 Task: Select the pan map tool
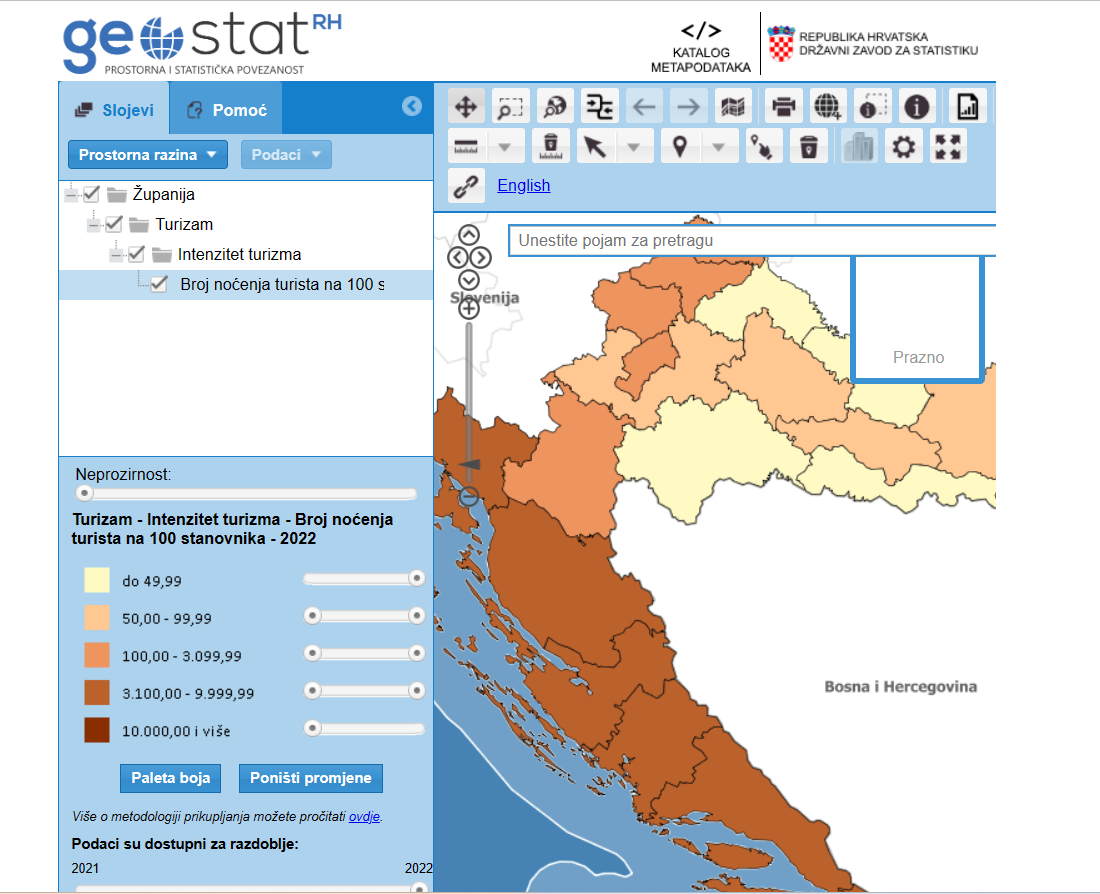466,105
